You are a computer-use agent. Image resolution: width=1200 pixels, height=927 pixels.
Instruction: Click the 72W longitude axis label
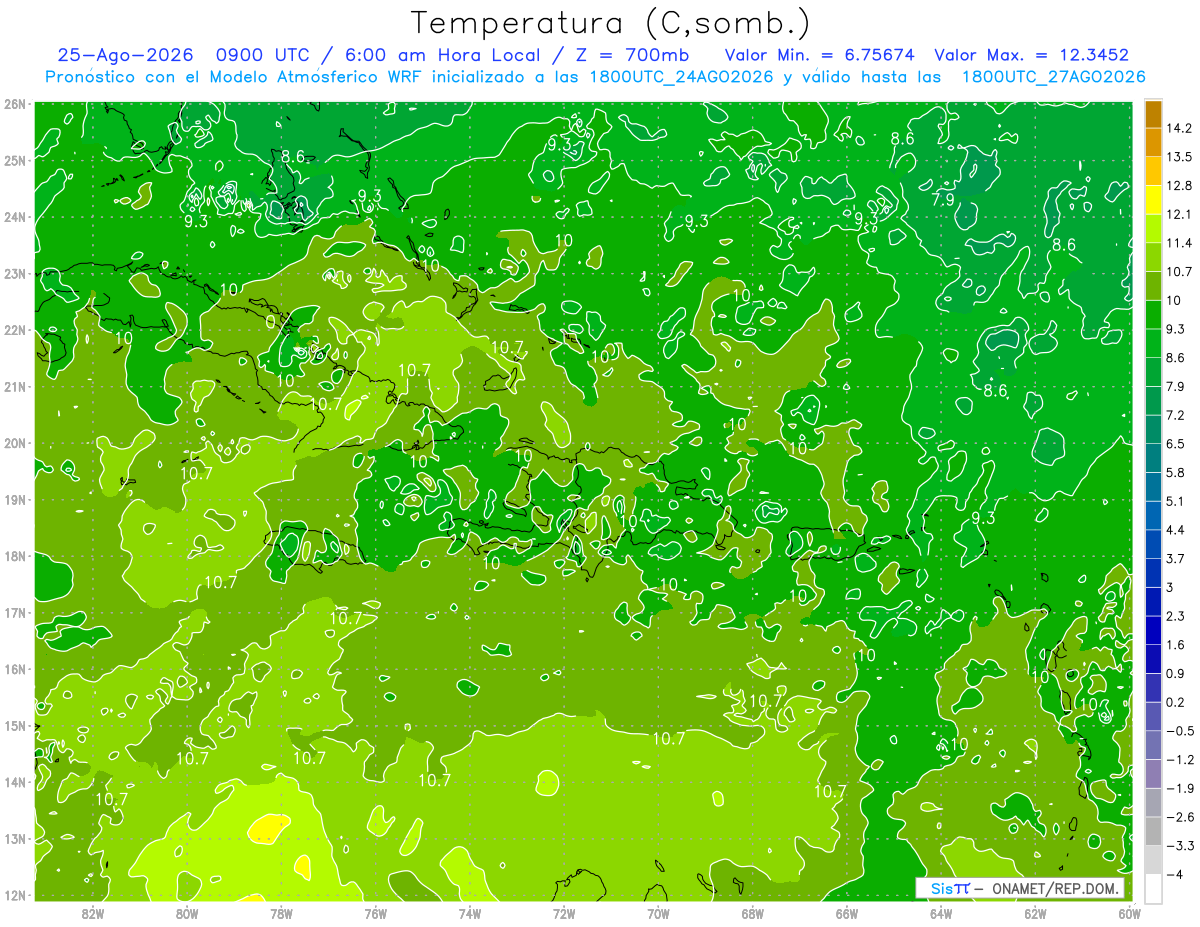click(x=564, y=913)
